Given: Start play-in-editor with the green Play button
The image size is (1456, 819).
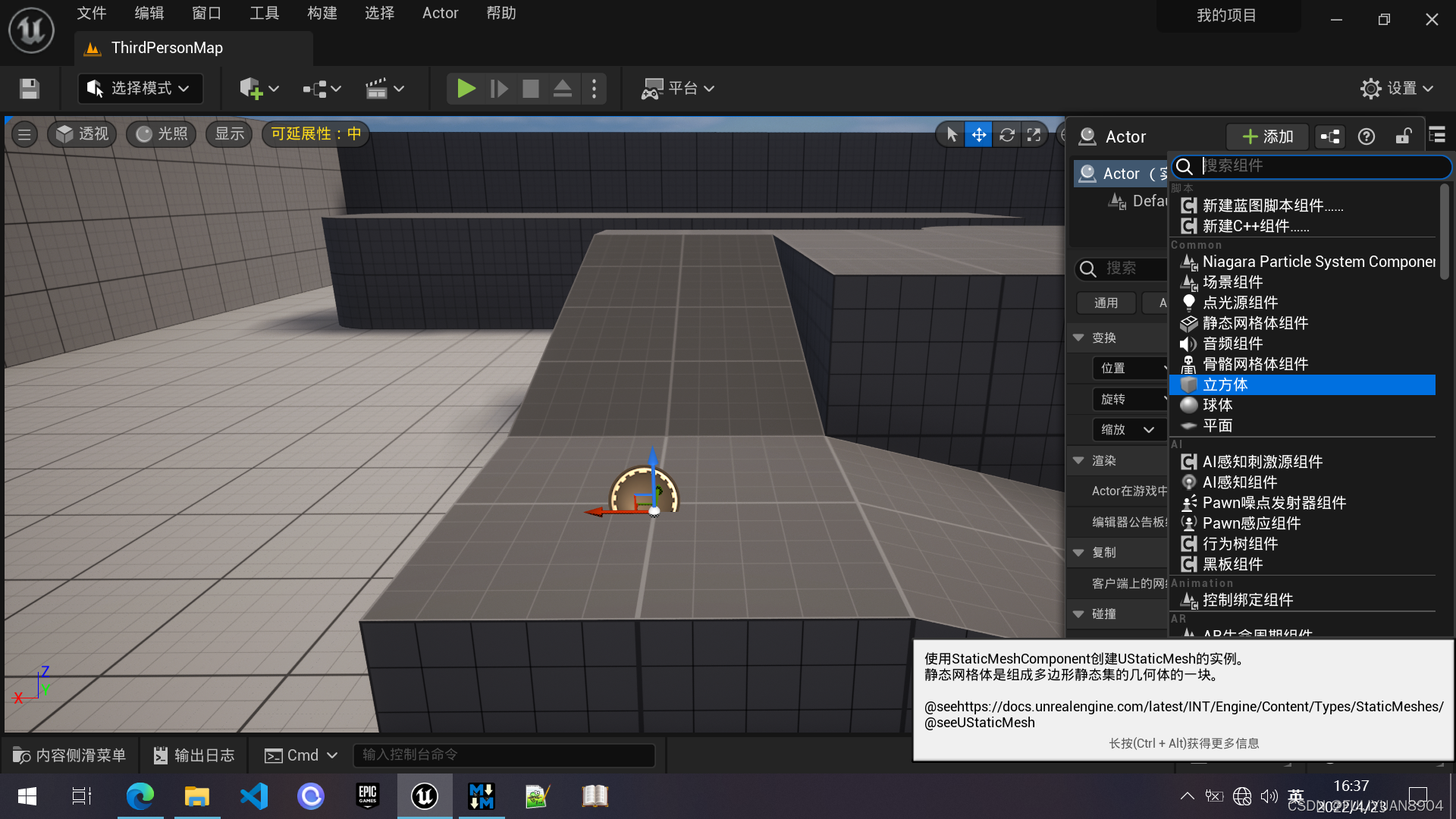Looking at the screenshot, I should coord(466,89).
